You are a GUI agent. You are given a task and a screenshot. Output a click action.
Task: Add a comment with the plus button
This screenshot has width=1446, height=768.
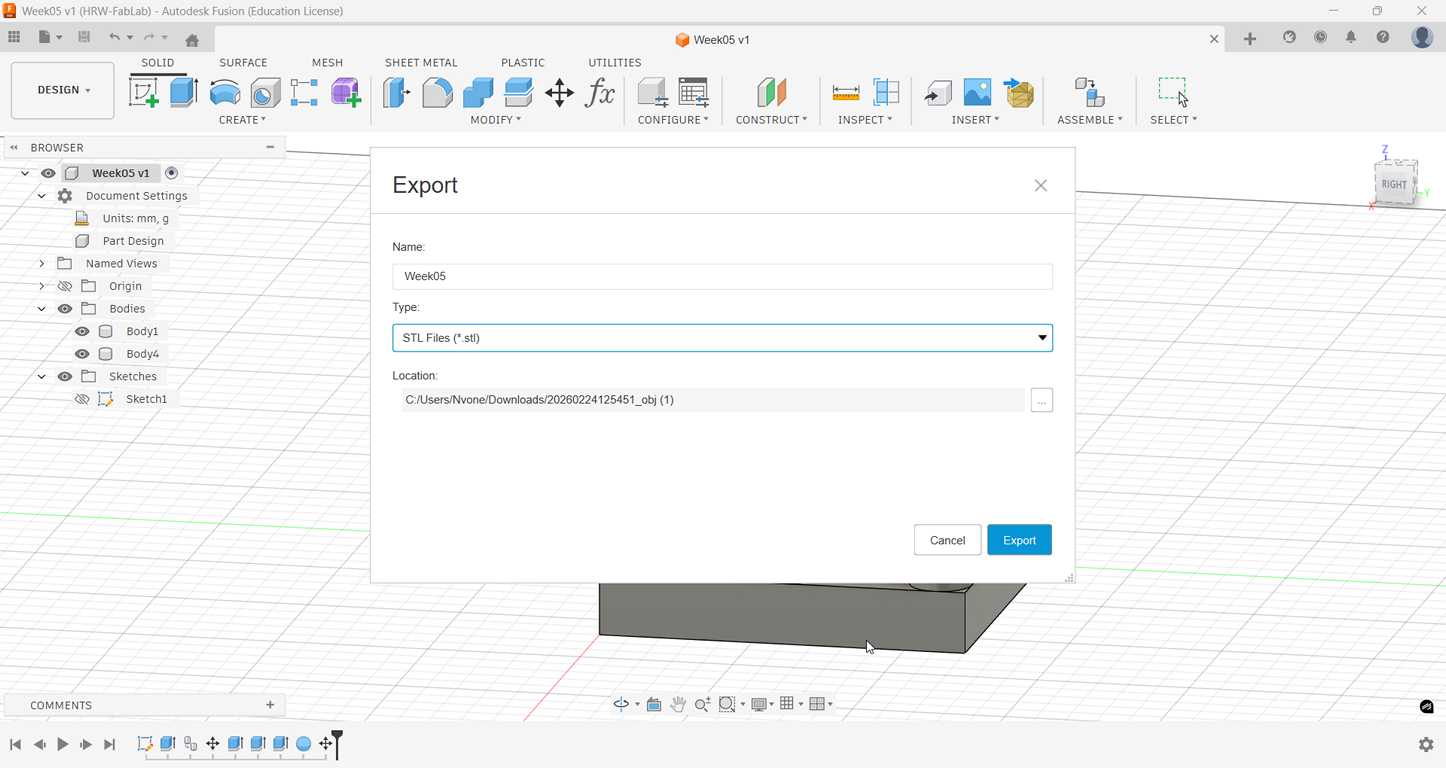pos(270,705)
